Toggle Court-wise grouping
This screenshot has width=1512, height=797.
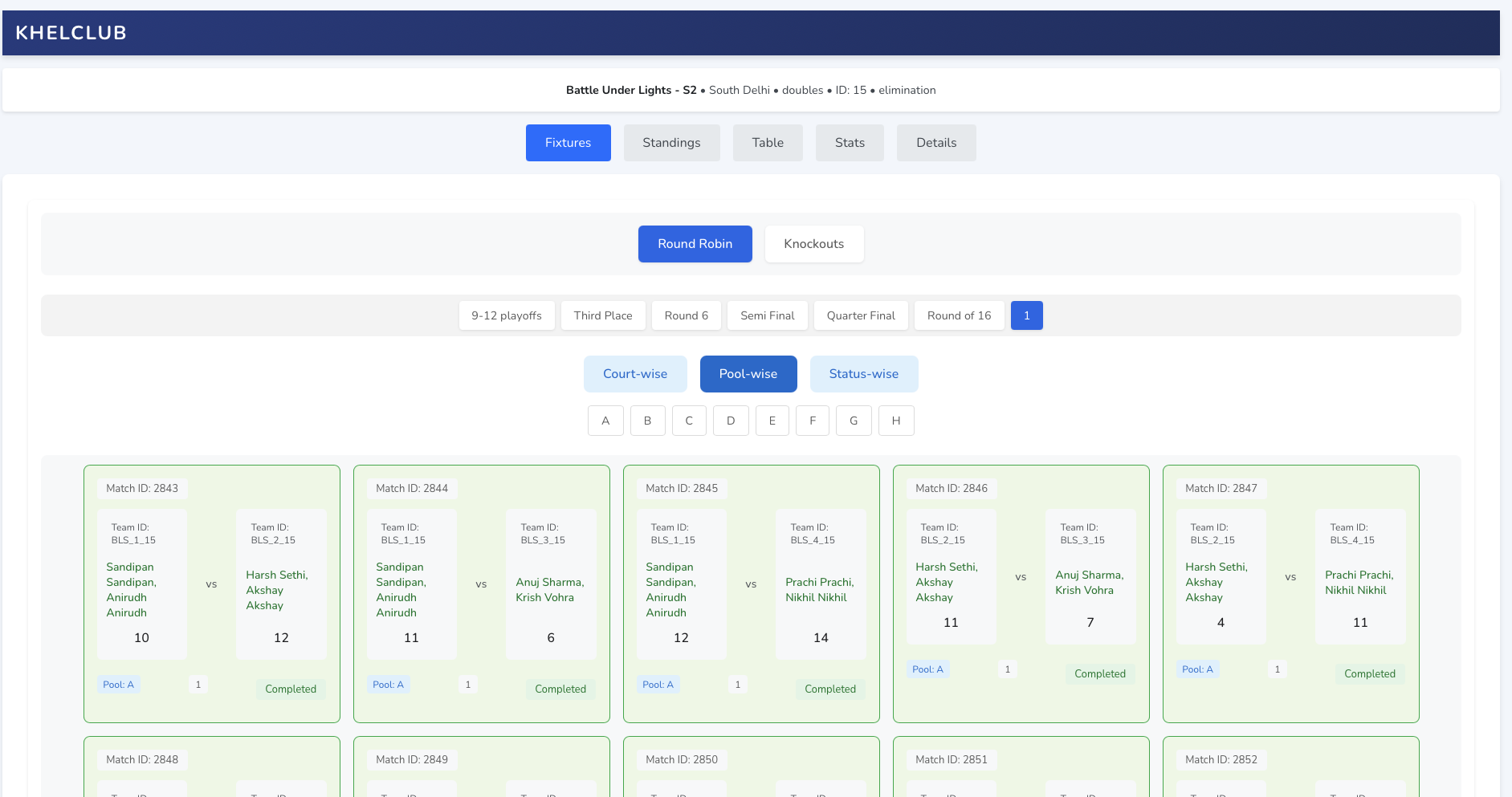tap(634, 374)
